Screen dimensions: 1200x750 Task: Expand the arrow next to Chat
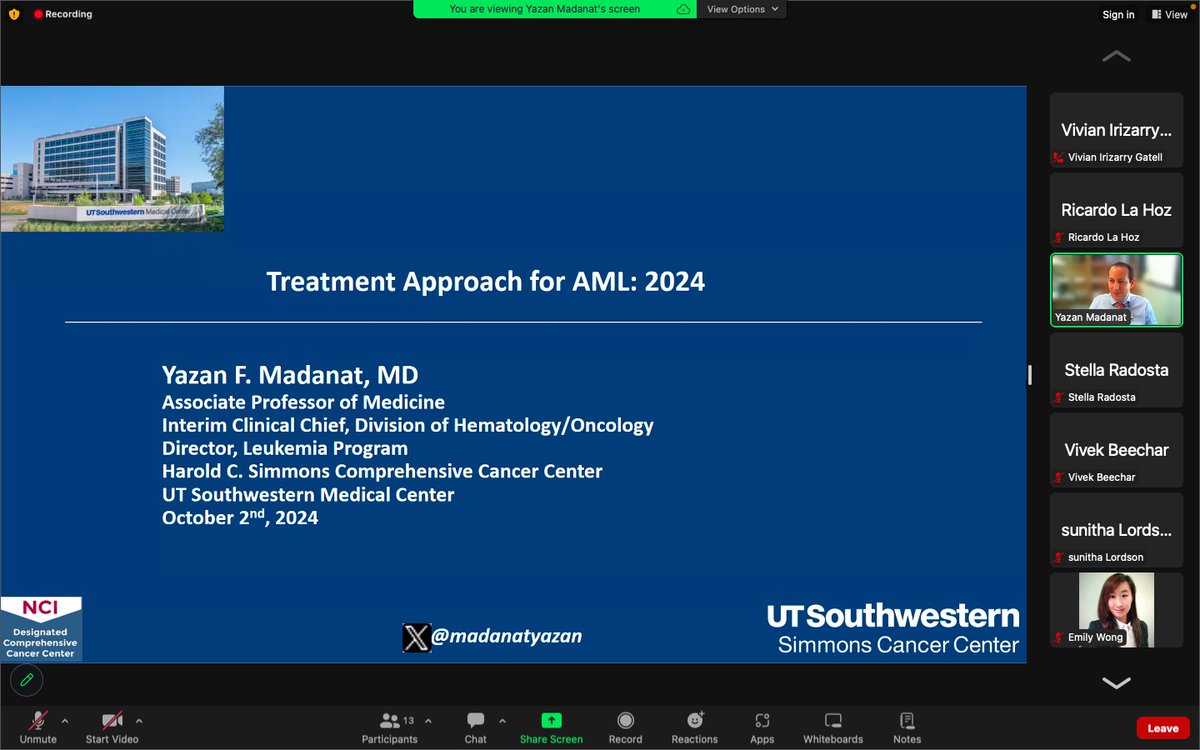[x=502, y=720]
